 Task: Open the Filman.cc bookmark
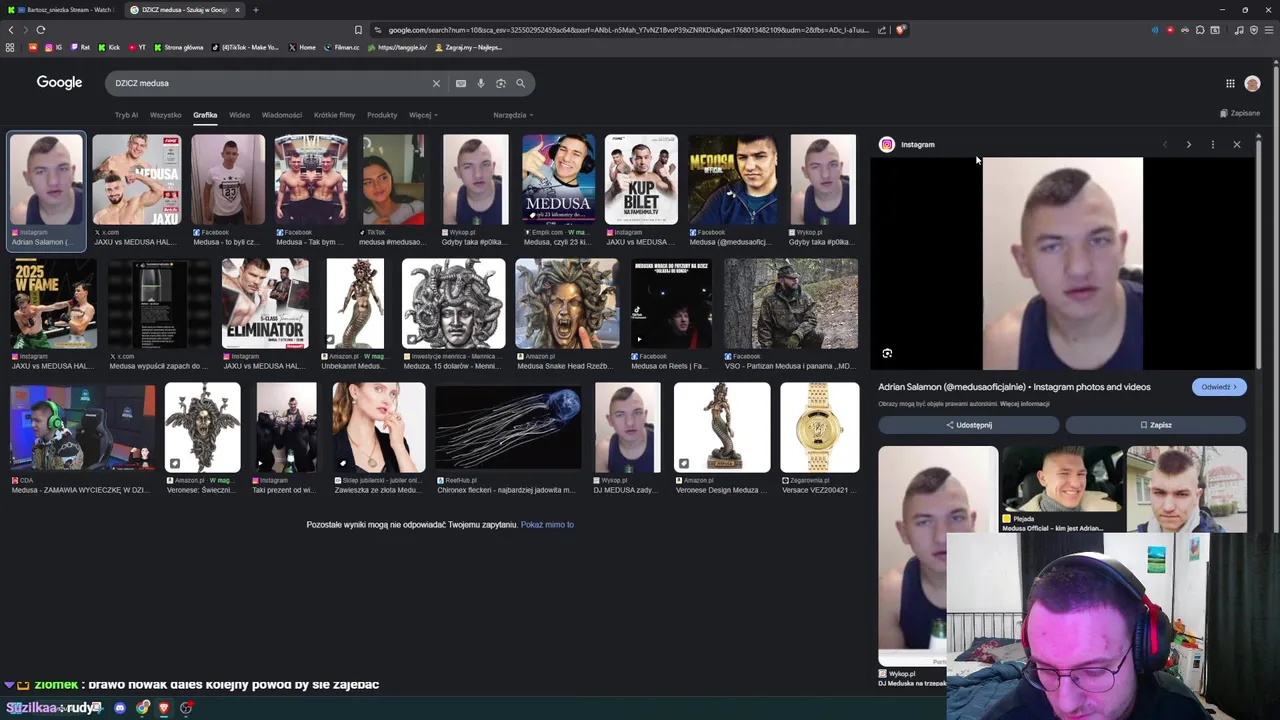[x=341, y=47]
